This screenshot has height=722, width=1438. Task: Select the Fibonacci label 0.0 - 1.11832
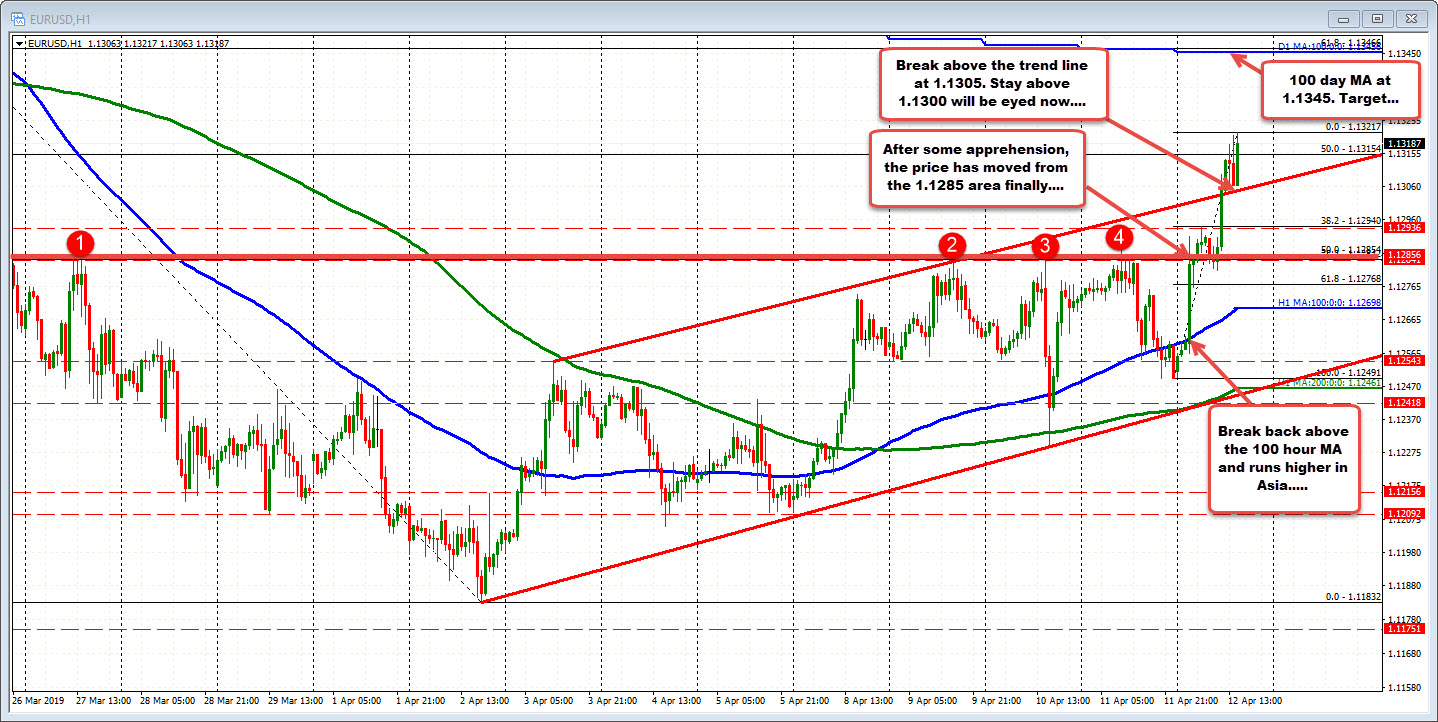coord(1353,596)
